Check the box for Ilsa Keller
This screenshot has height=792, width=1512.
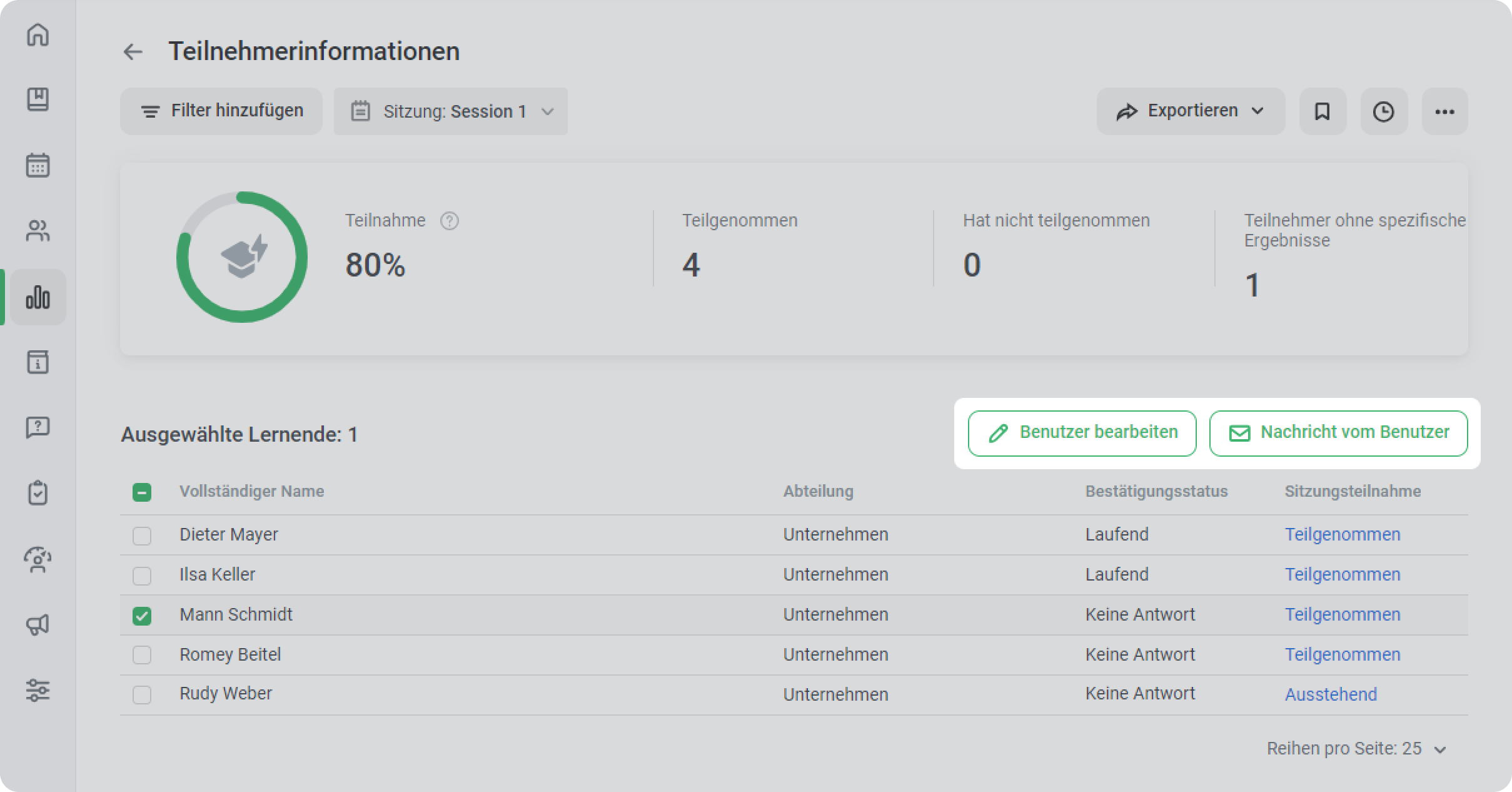tap(142, 576)
